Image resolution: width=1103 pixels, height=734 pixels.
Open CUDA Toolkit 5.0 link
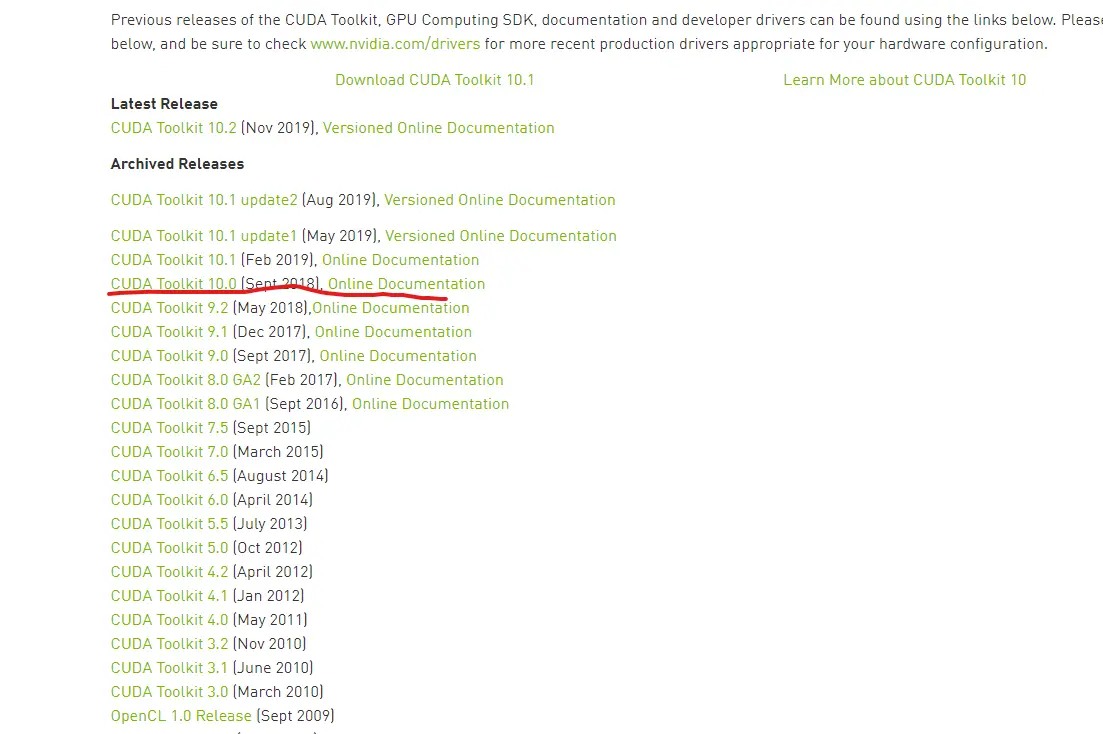[170, 547]
